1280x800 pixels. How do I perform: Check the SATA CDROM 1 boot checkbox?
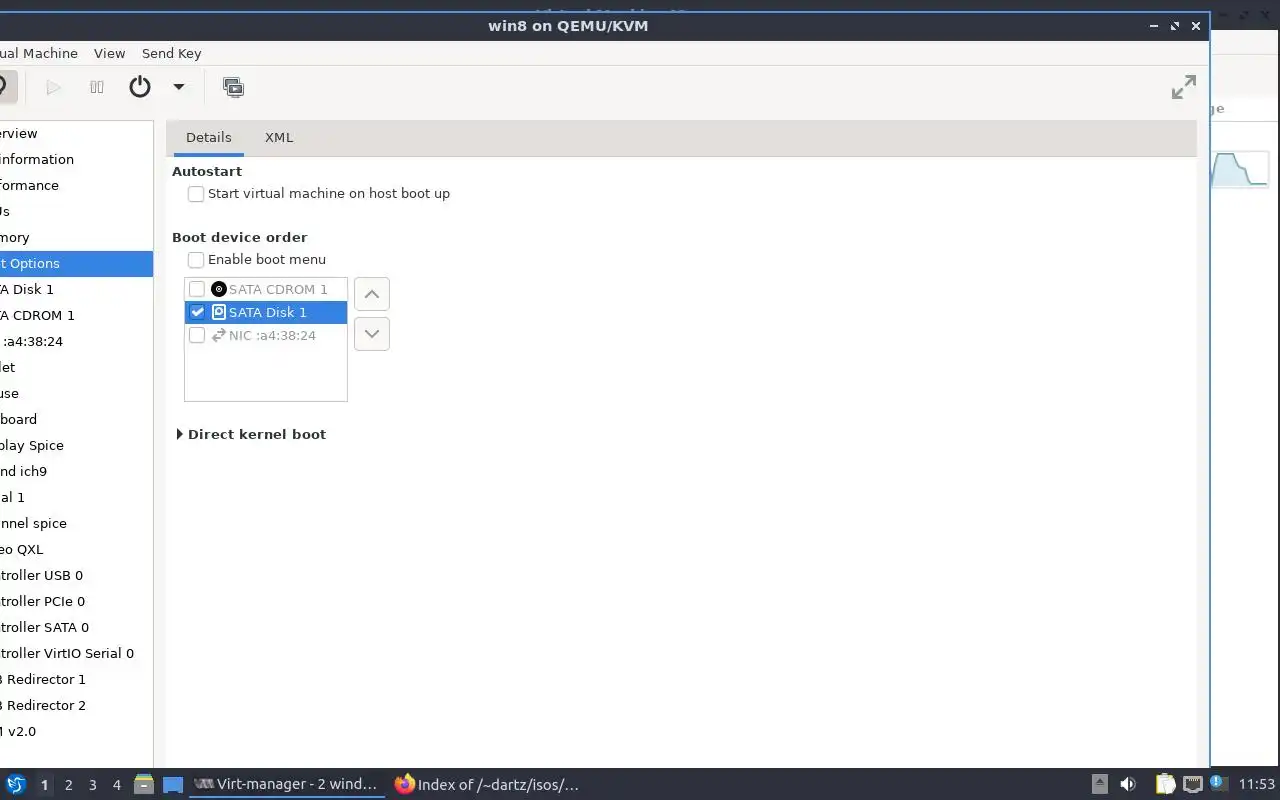[197, 289]
